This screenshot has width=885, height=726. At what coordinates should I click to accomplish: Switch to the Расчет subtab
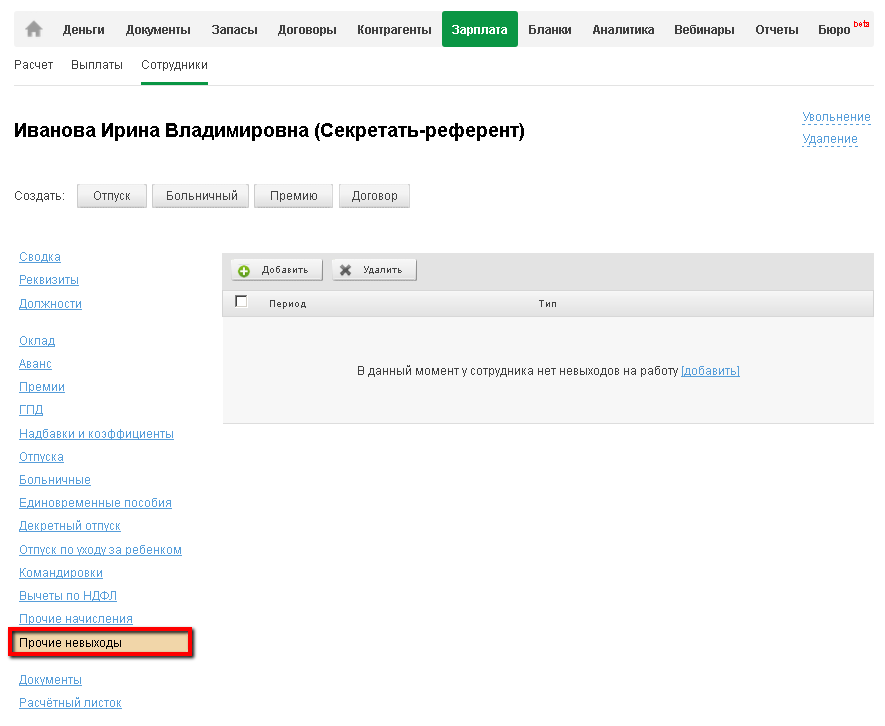pyautogui.click(x=33, y=65)
